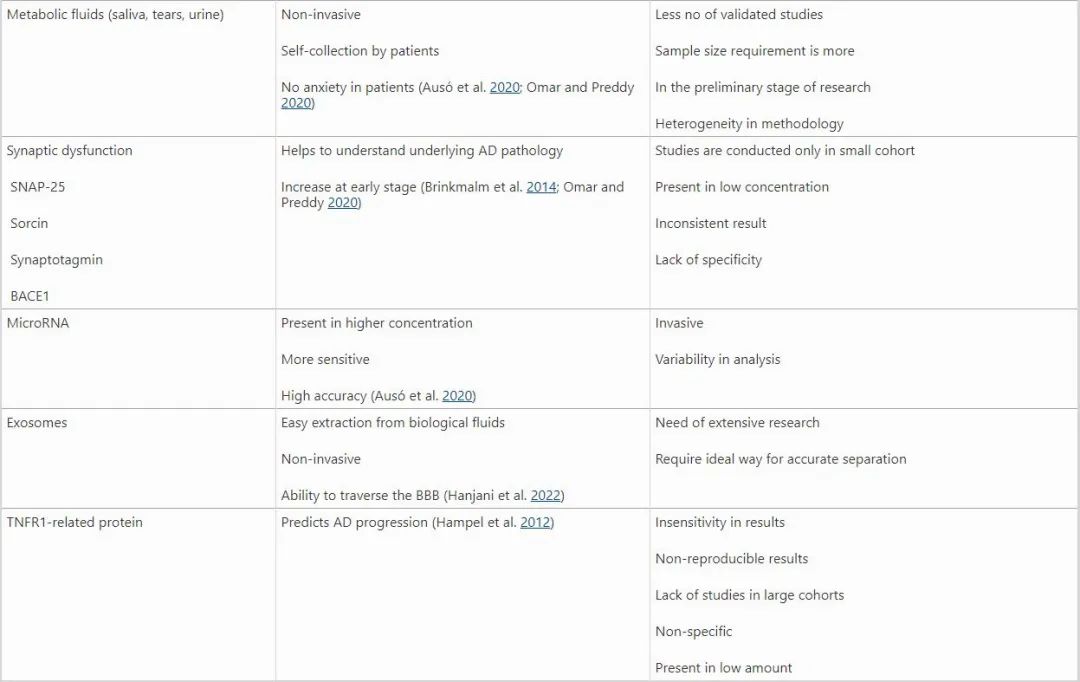The image size is (1080, 682).
Task: Follow the Brinkmalm et al. 2014 reference link
Action: [541, 187]
